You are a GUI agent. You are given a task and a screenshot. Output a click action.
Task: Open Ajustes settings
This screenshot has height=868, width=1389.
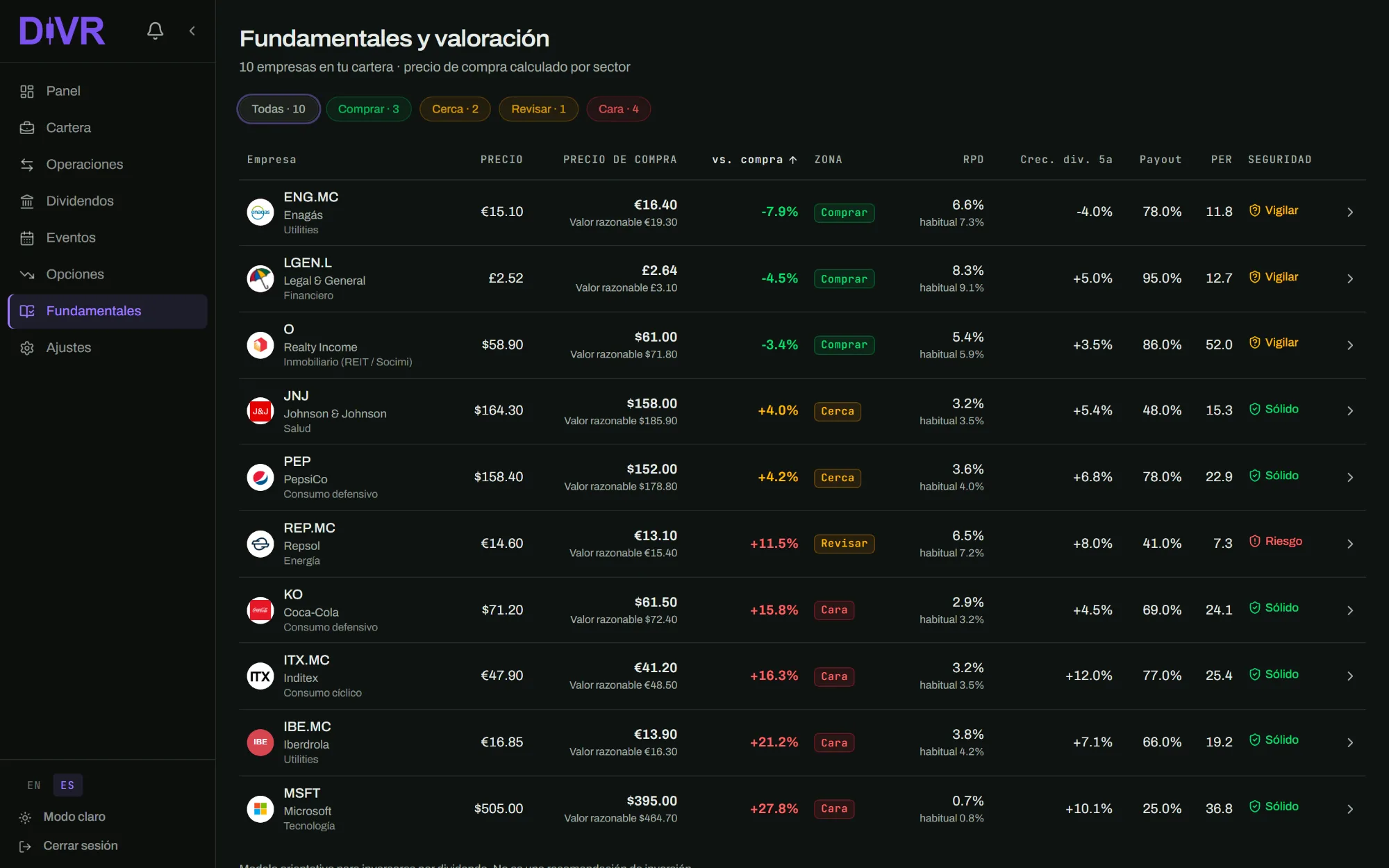point(108,347)
